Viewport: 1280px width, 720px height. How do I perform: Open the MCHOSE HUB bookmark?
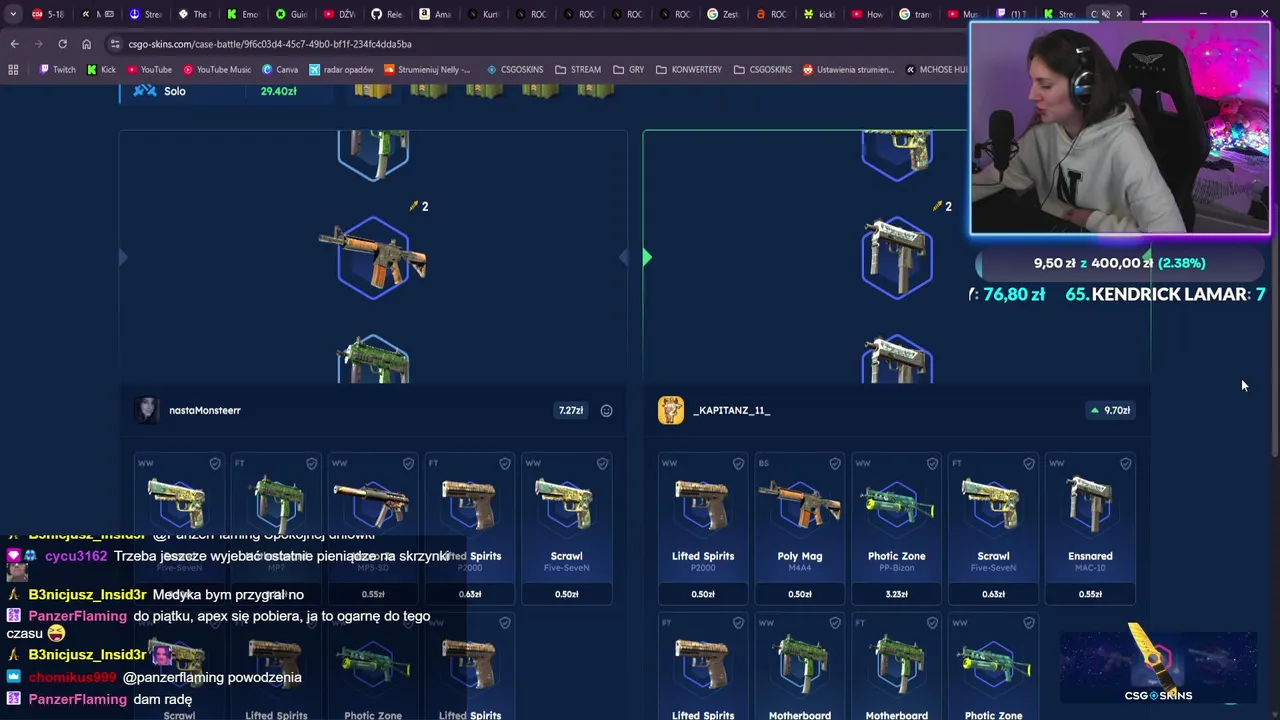coord(938,70)
